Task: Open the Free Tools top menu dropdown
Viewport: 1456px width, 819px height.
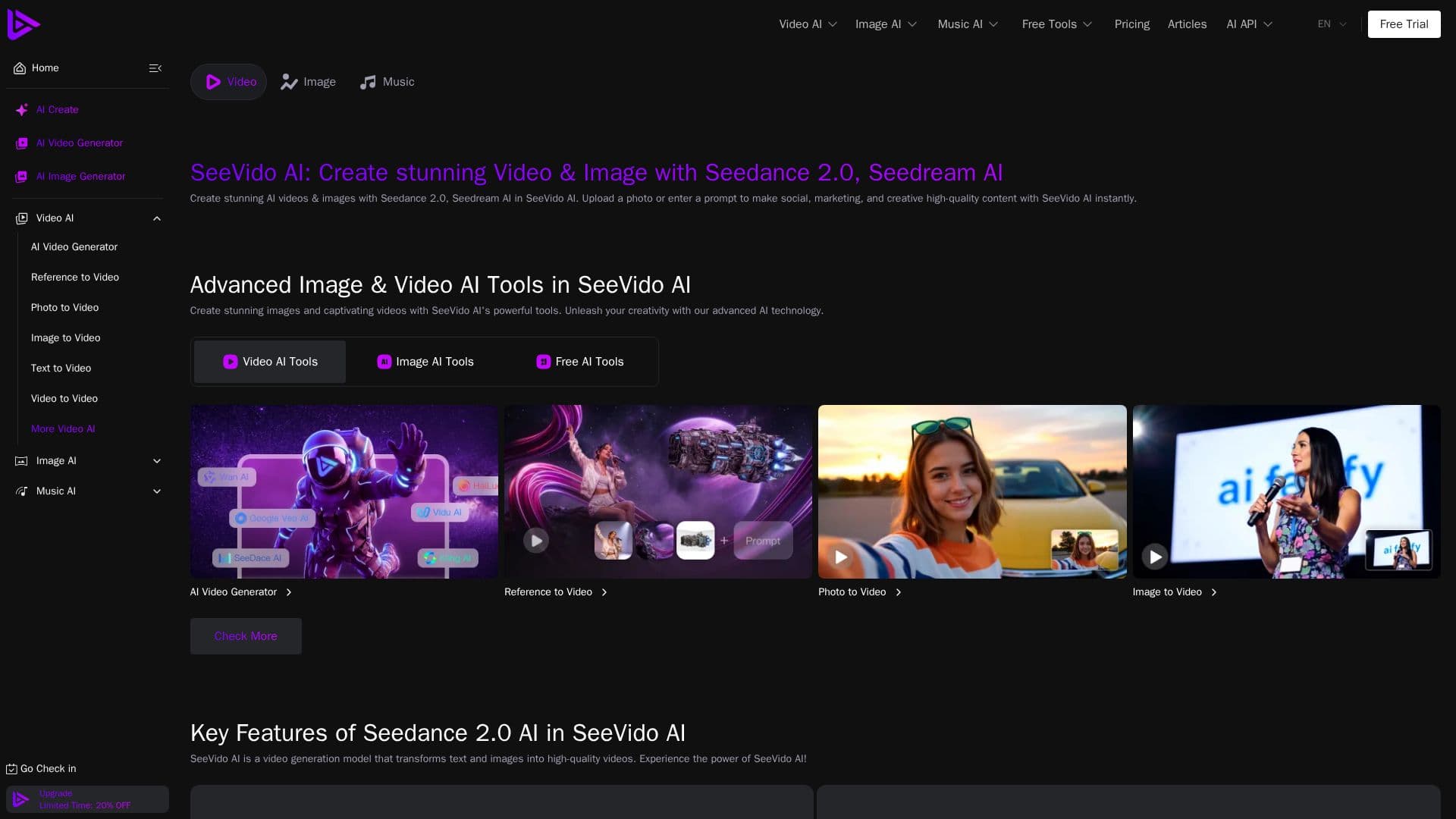Action: (x=1057, y=24)
